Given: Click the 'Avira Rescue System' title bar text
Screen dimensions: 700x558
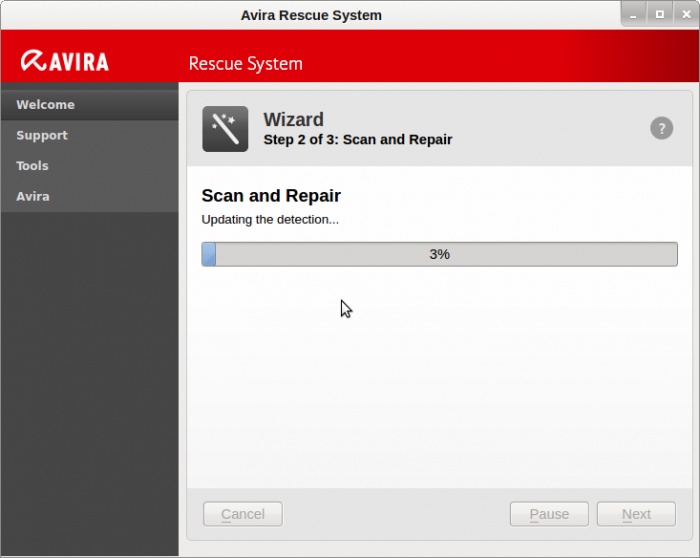Looking at the screenshot, I should (x=311, y=15).
